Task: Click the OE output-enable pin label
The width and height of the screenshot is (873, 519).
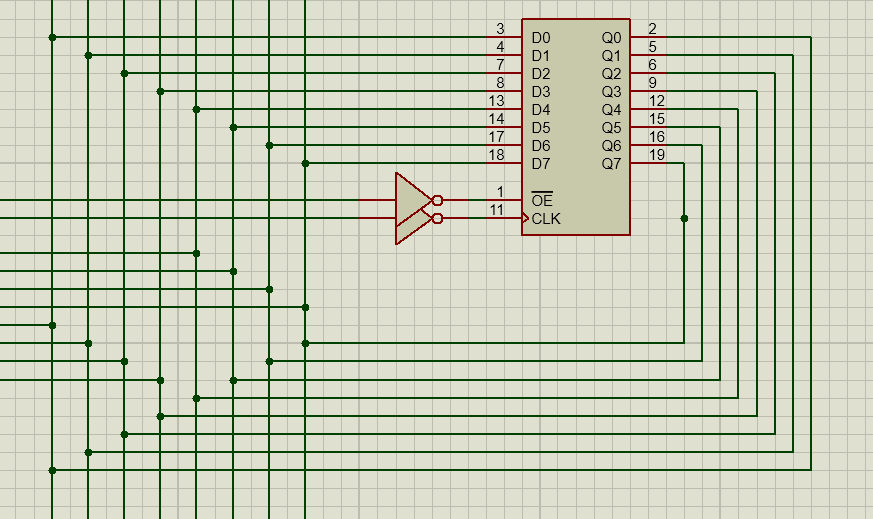Action: (541, 200)
